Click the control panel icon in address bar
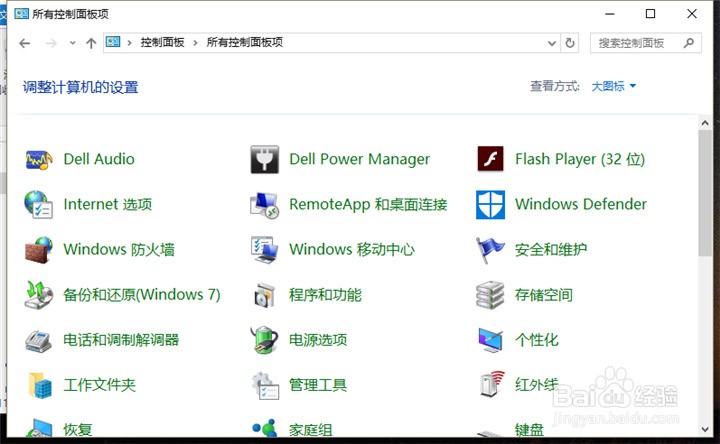The image size is (720, 444). (x=113, y=42)
